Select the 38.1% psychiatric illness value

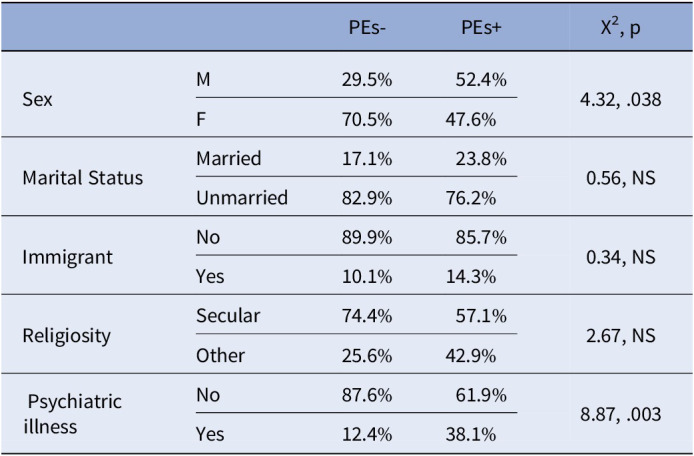pyautogui.click(x=470, y=435)
